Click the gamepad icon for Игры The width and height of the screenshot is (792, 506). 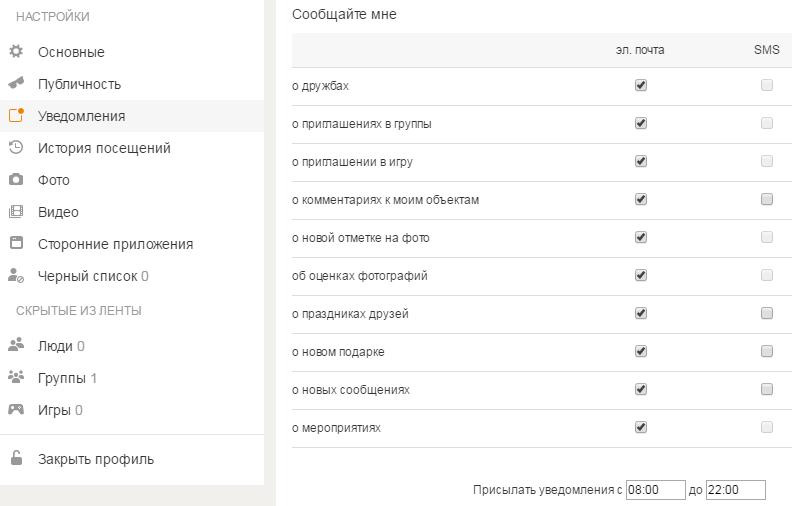16,409
